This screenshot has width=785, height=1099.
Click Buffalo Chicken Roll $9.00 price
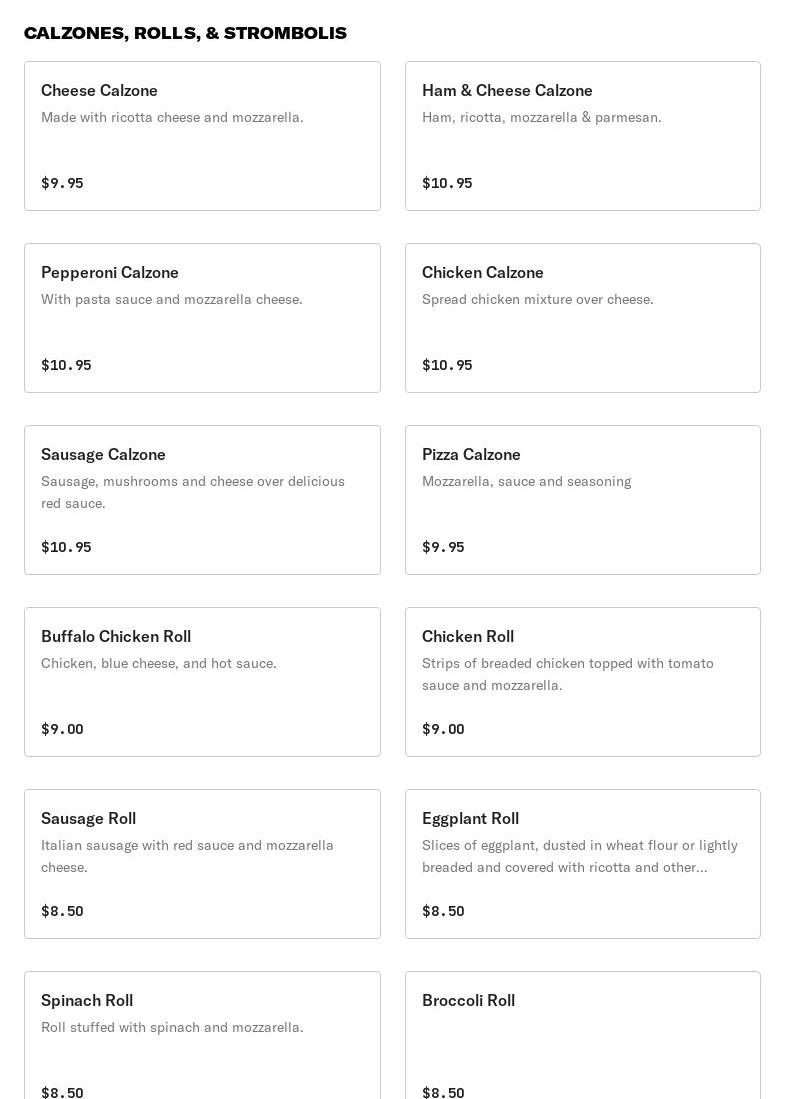[x=62, y=729]
